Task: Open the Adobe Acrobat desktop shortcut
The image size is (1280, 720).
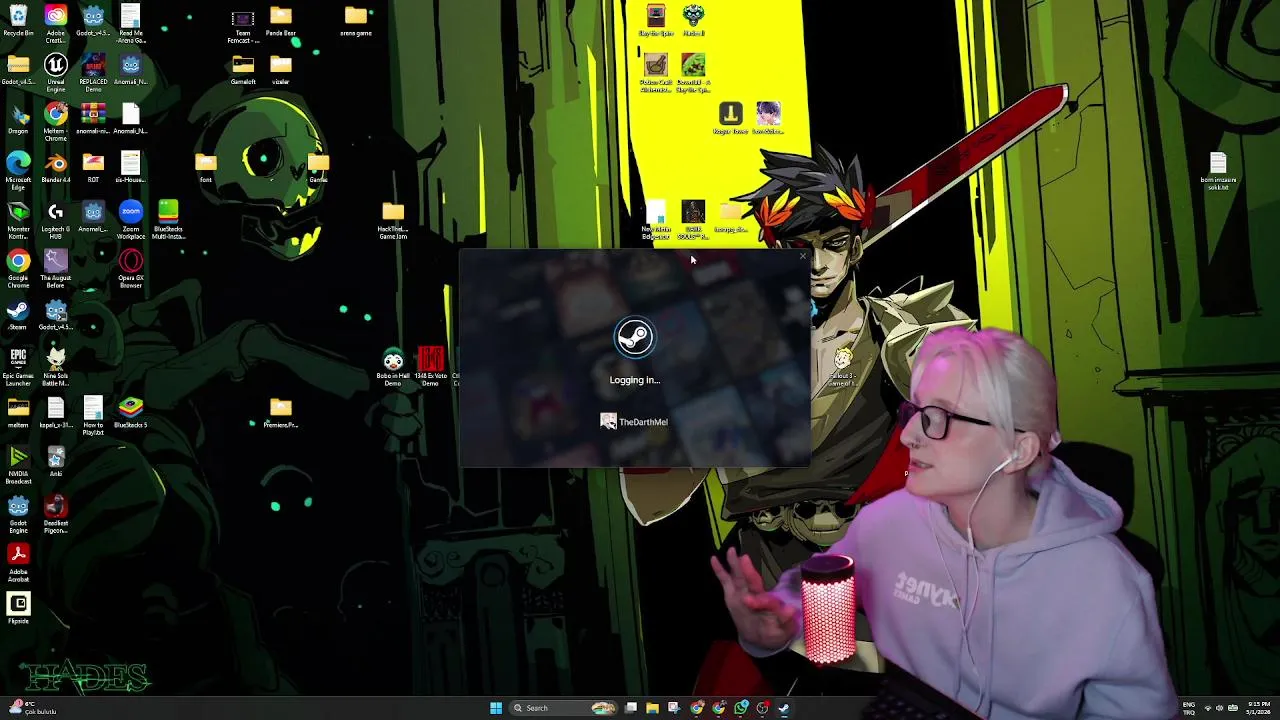Action: 18,563
